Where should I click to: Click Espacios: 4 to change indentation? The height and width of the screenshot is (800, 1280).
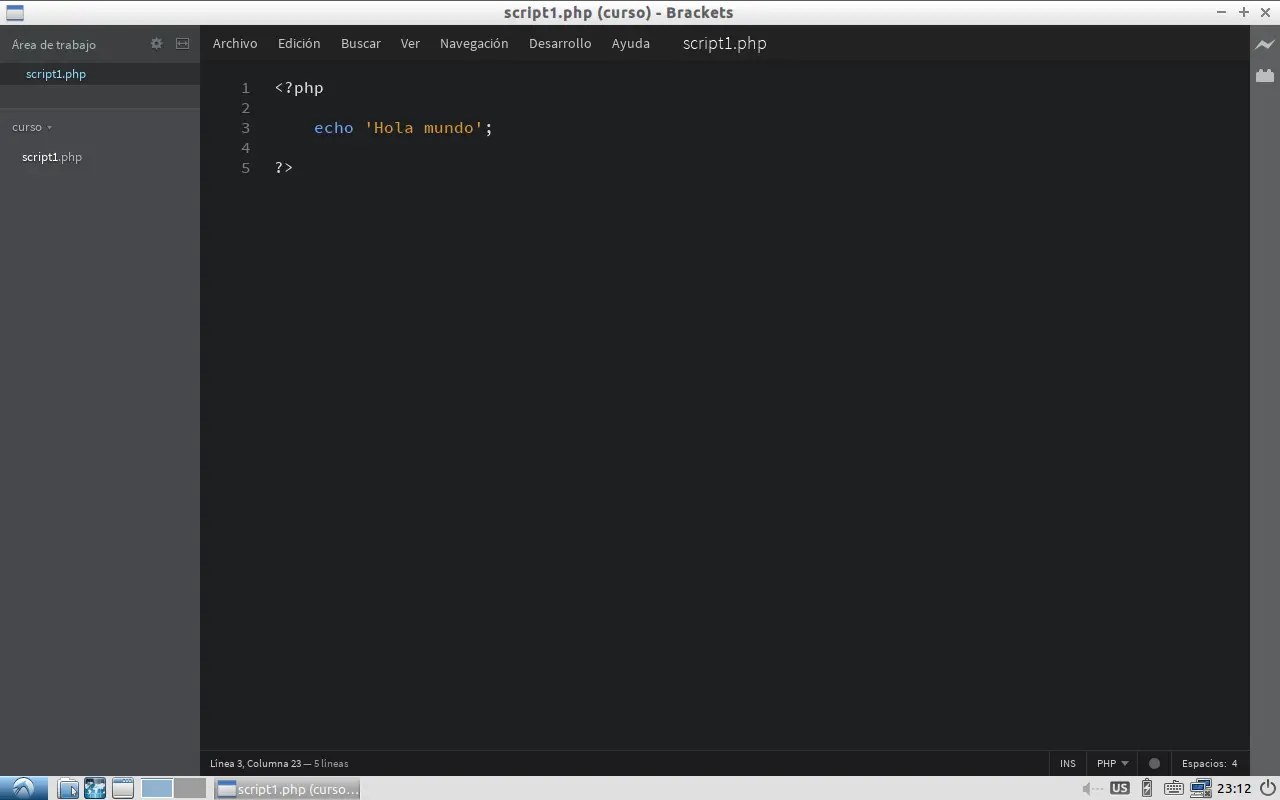click(x=1210, y=763)
